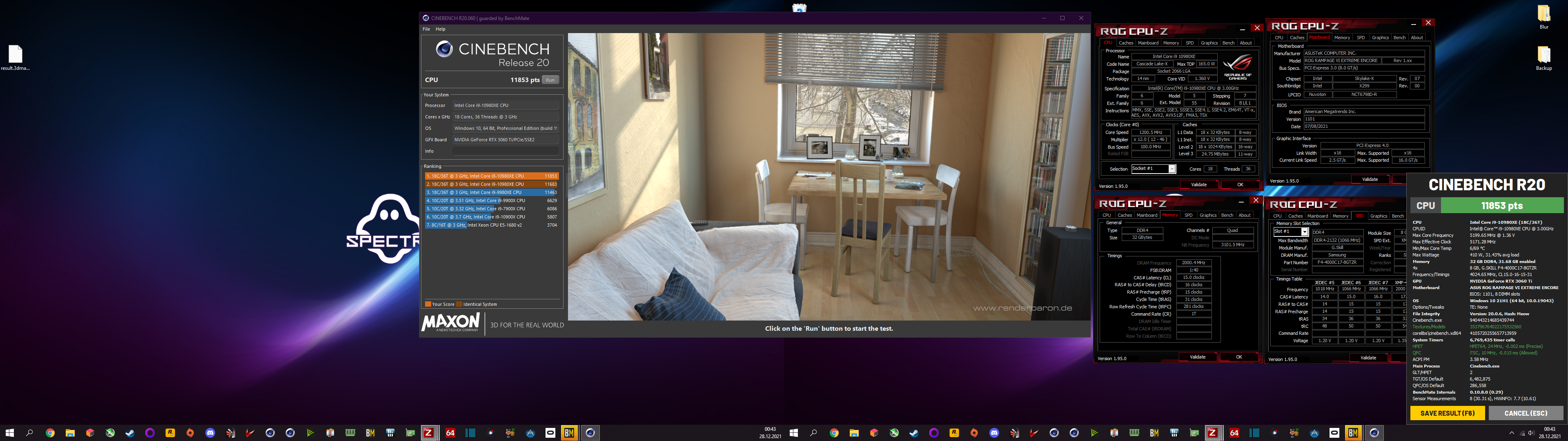Screen dimensions: 1568x441
Task: Click network icon in system tray
Action: (x=1522, y=433)
